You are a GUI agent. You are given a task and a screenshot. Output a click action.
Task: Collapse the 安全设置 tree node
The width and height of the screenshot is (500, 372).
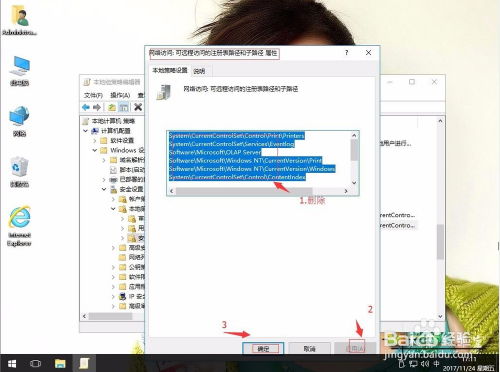pos(104,189)
